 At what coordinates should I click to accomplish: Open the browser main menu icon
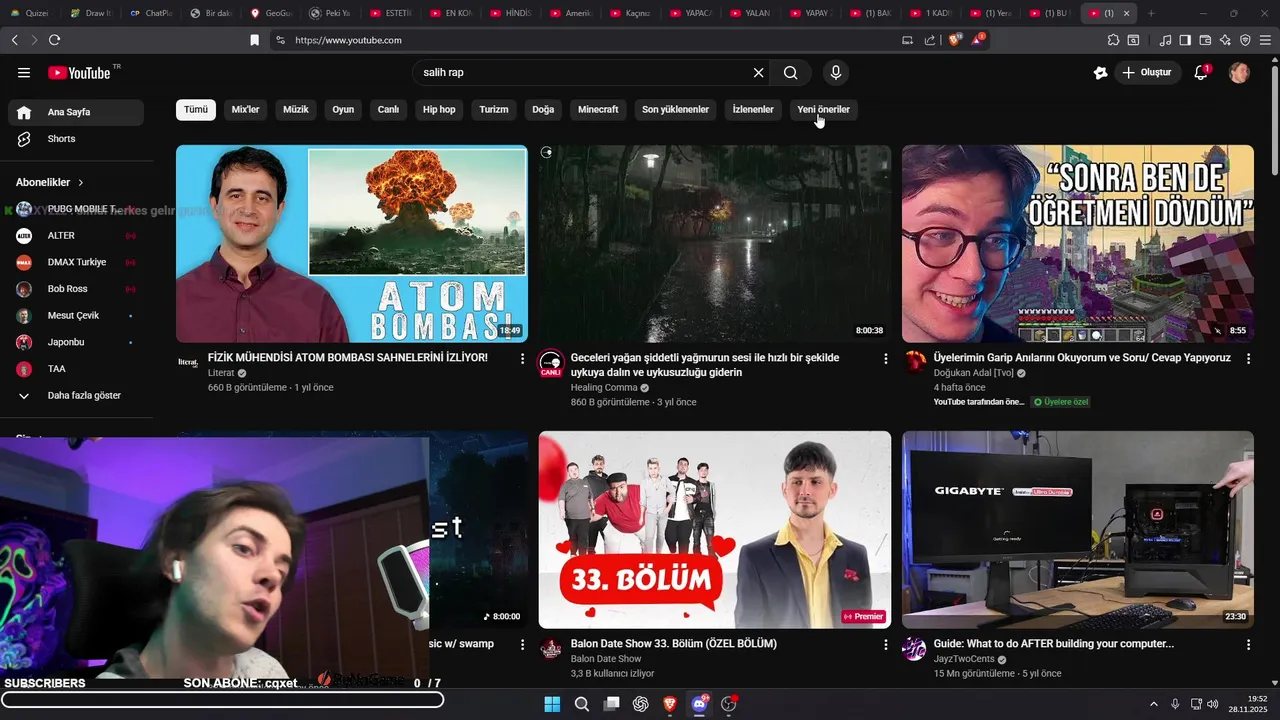[x=1265, y=40]
